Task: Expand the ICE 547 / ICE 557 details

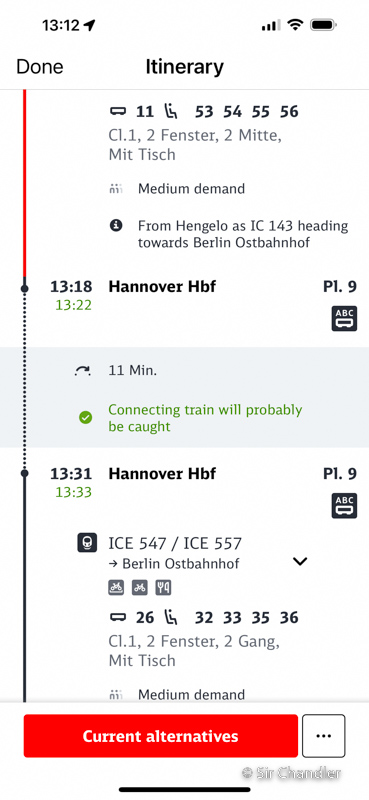Action: [300, 561]
